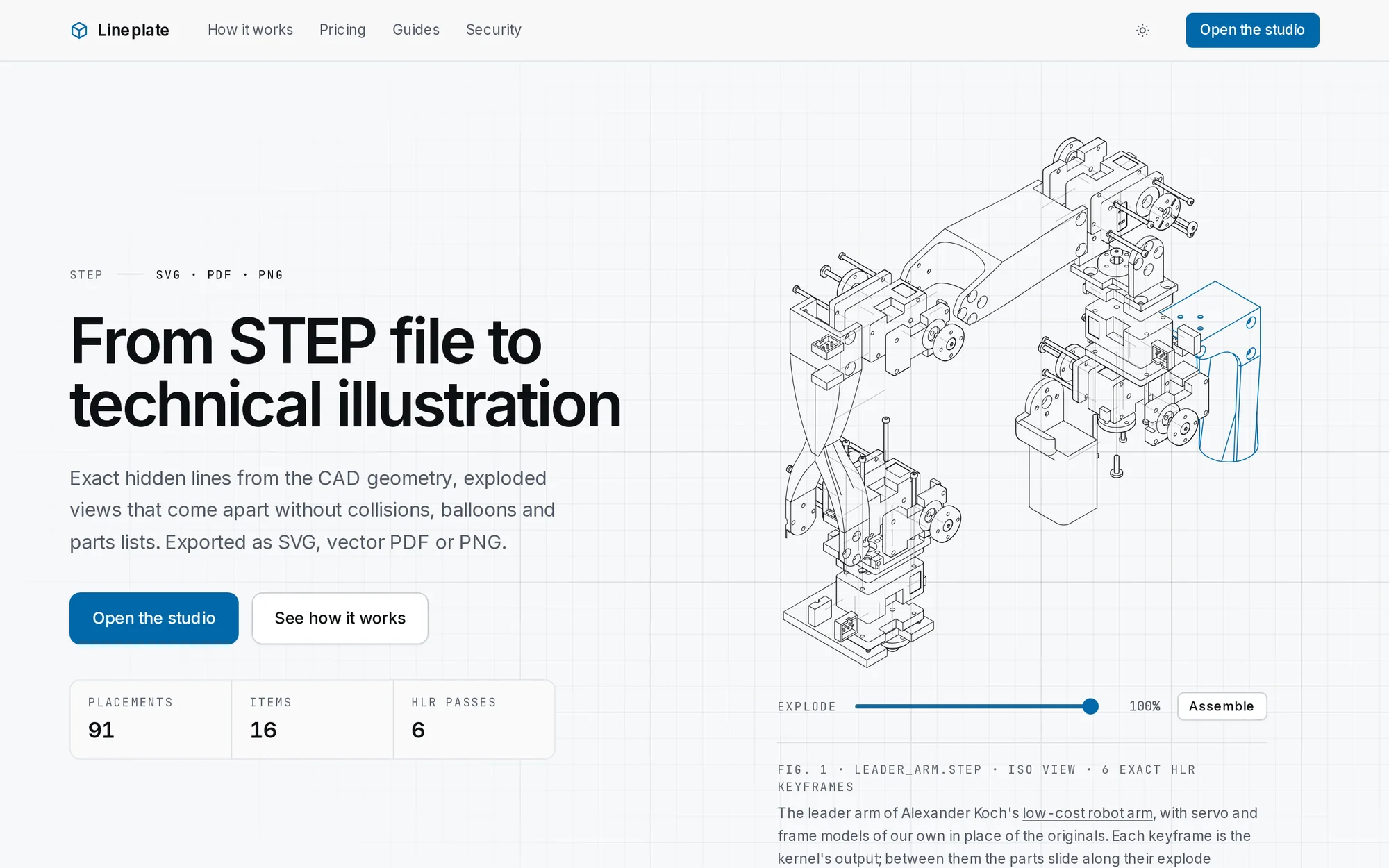
Task: Click the Assemble button
Action: 1222,706
